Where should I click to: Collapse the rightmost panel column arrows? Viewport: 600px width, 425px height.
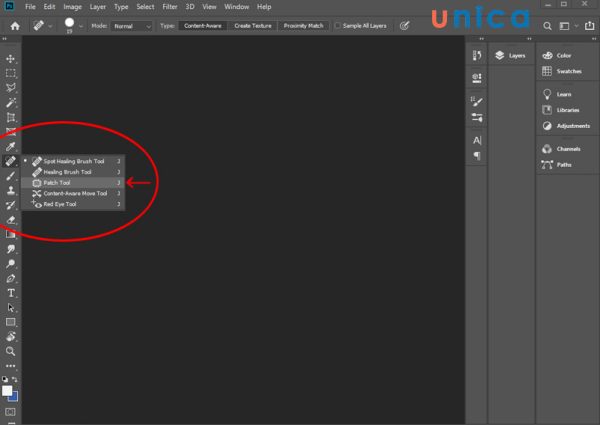[594, 39]
